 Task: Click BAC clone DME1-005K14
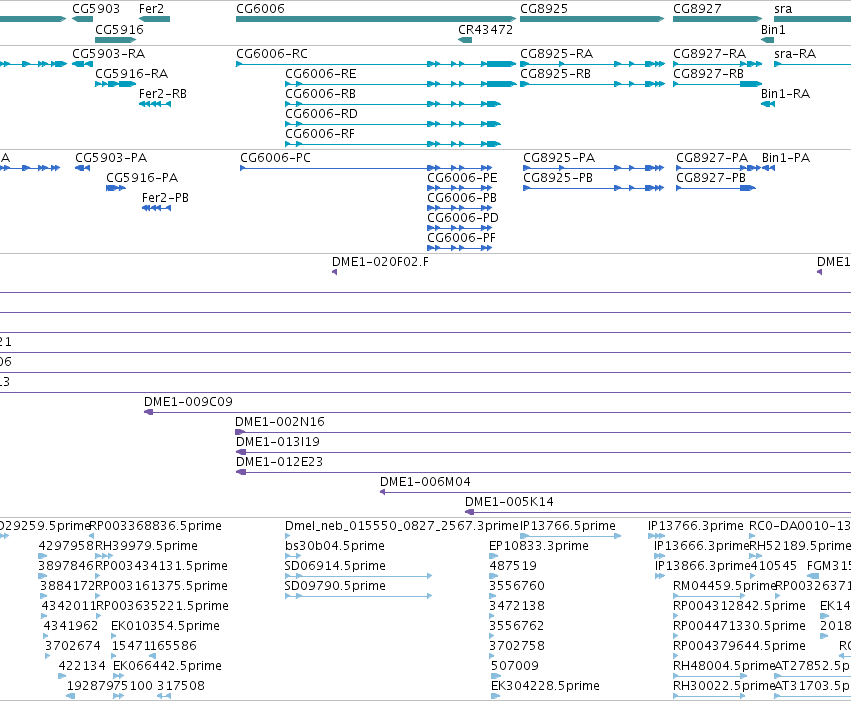coord(658,512)
